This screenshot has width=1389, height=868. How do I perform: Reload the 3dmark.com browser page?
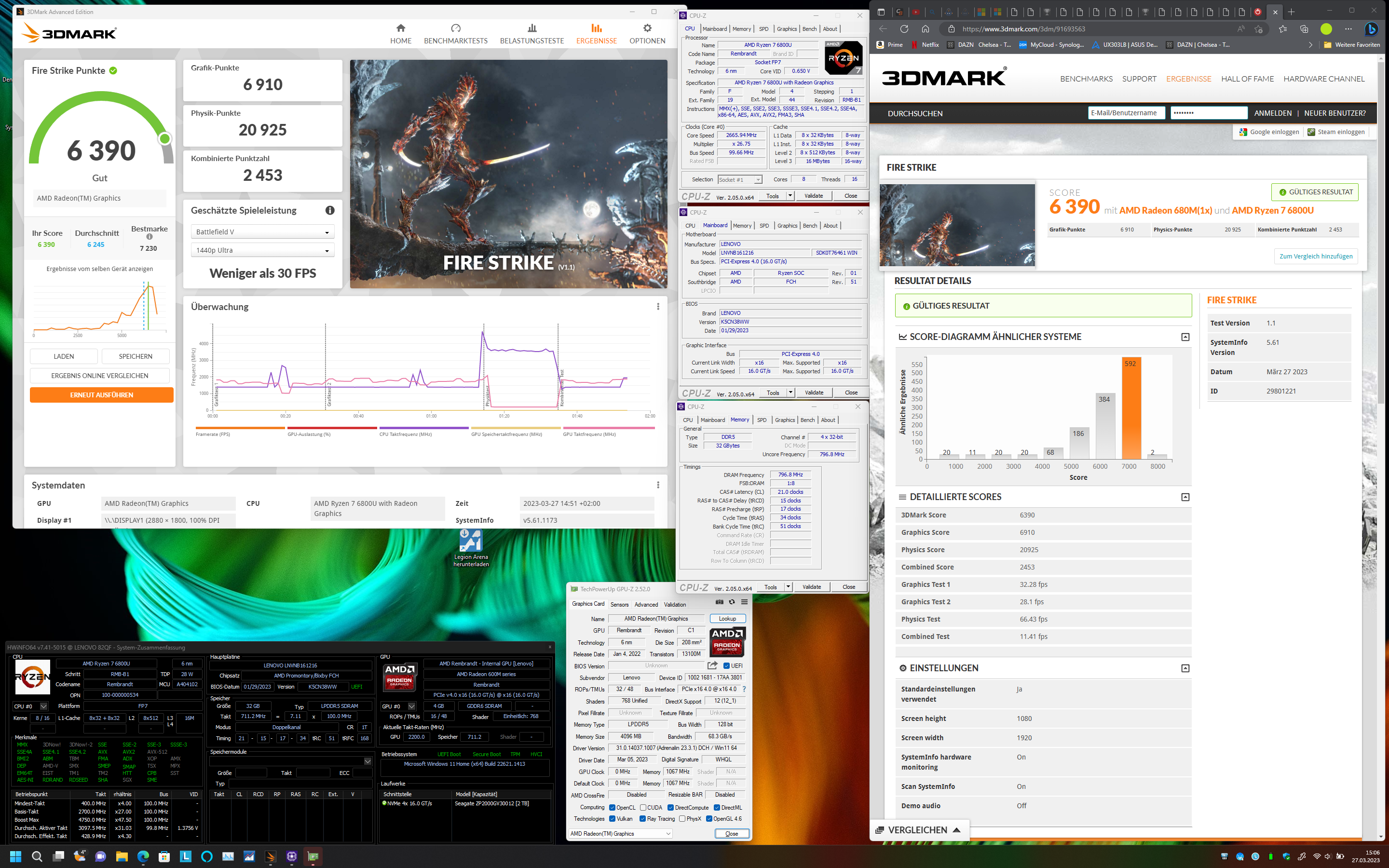click(x=904, y=29)
